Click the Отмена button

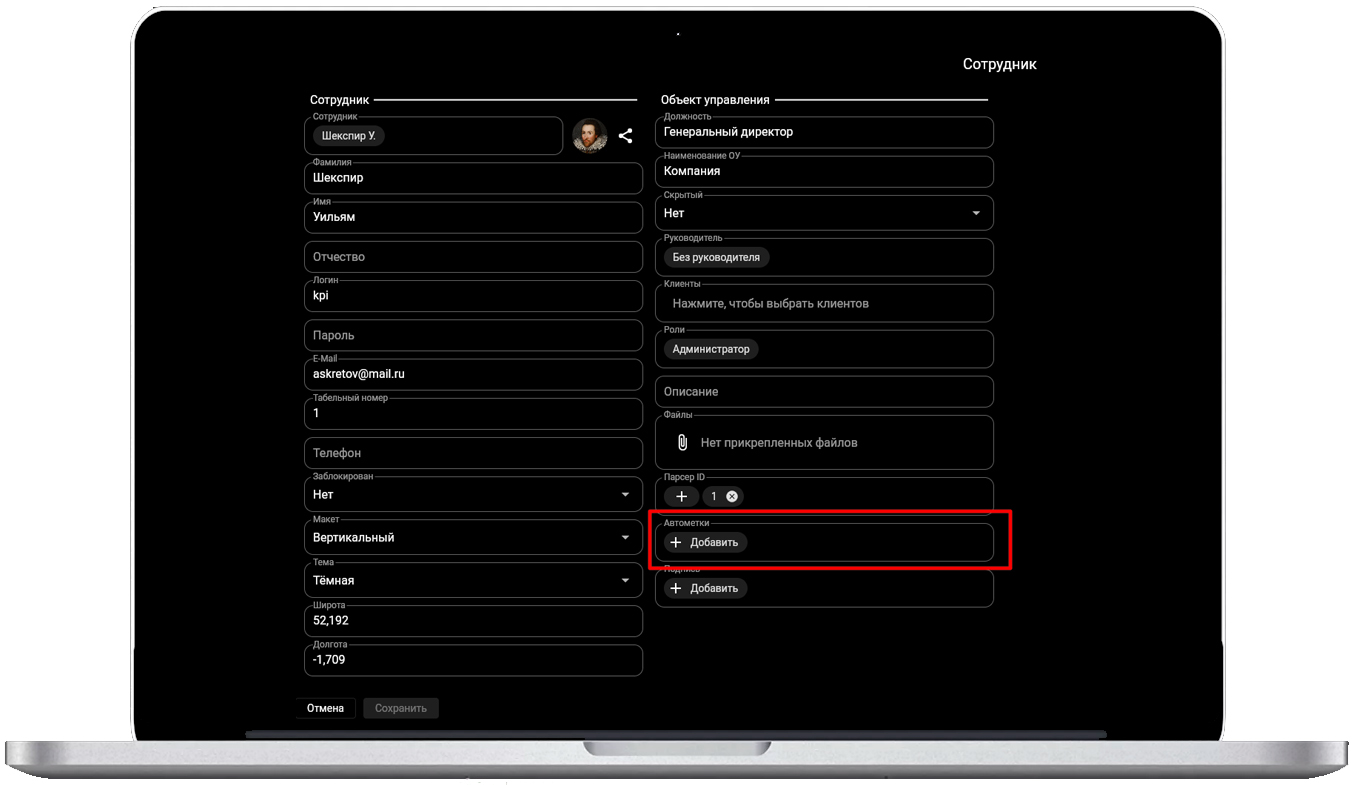(325, 708)
